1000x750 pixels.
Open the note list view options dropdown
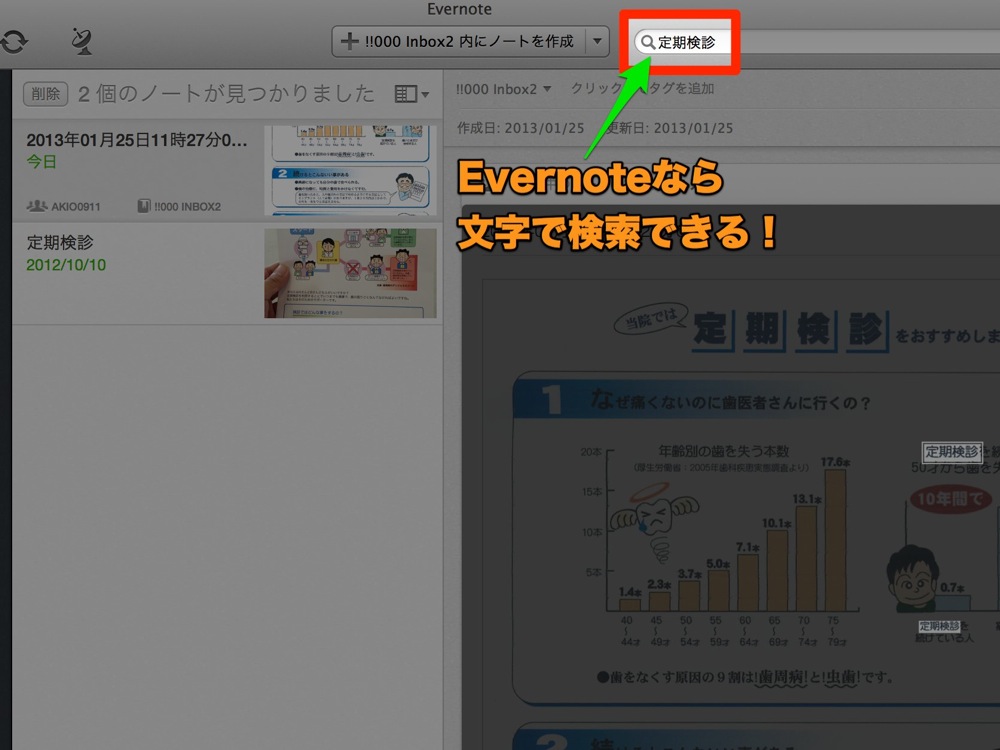(x=411, y=94)
